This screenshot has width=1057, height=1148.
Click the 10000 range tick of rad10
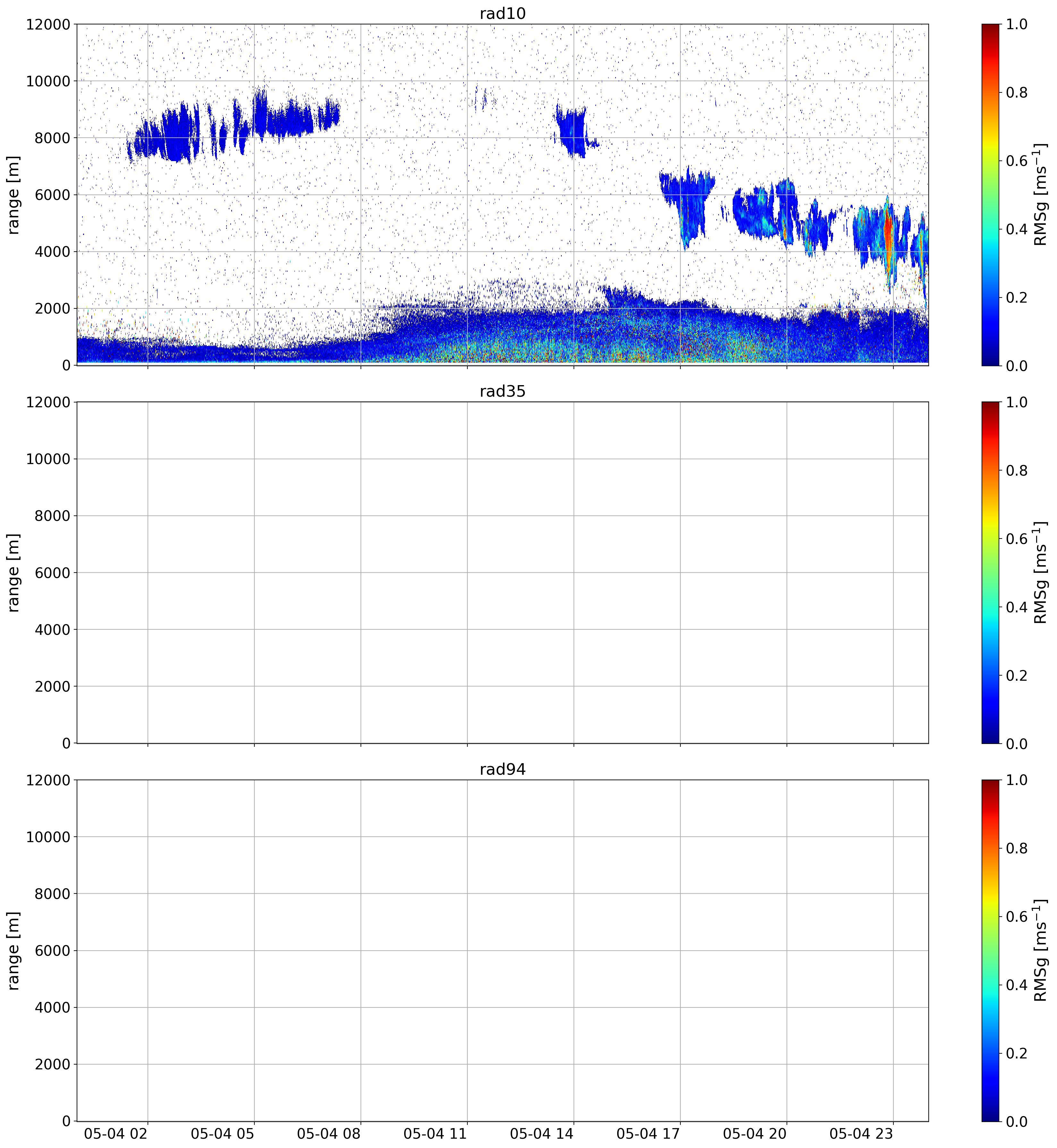(48, 81)
